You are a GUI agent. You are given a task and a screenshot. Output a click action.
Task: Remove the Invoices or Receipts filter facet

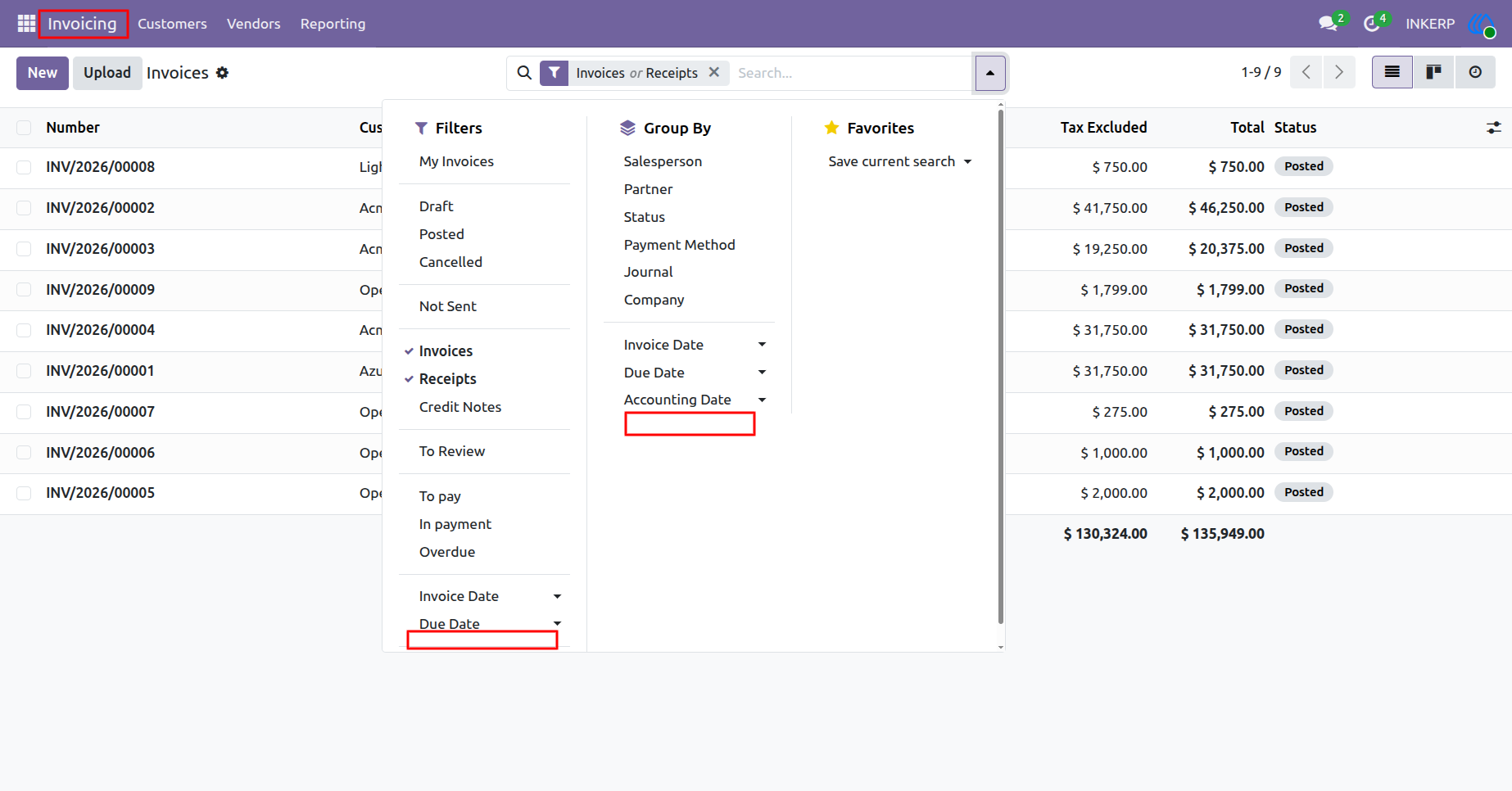(x=714, y=72)
